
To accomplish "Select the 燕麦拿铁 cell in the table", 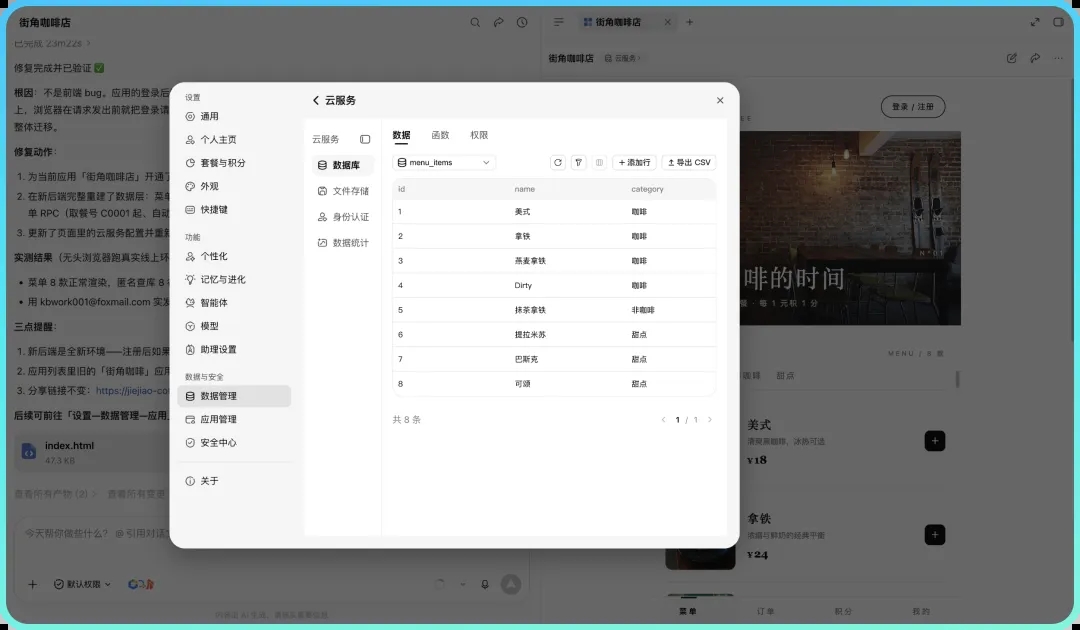I will click(530, 261).
